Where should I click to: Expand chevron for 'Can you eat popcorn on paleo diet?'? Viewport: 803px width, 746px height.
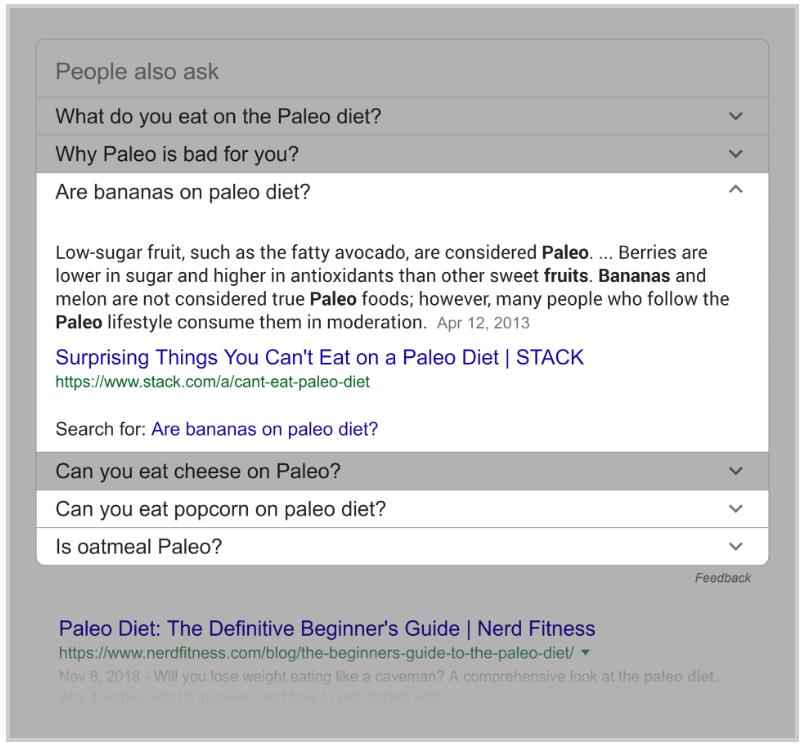pos(735,508)
